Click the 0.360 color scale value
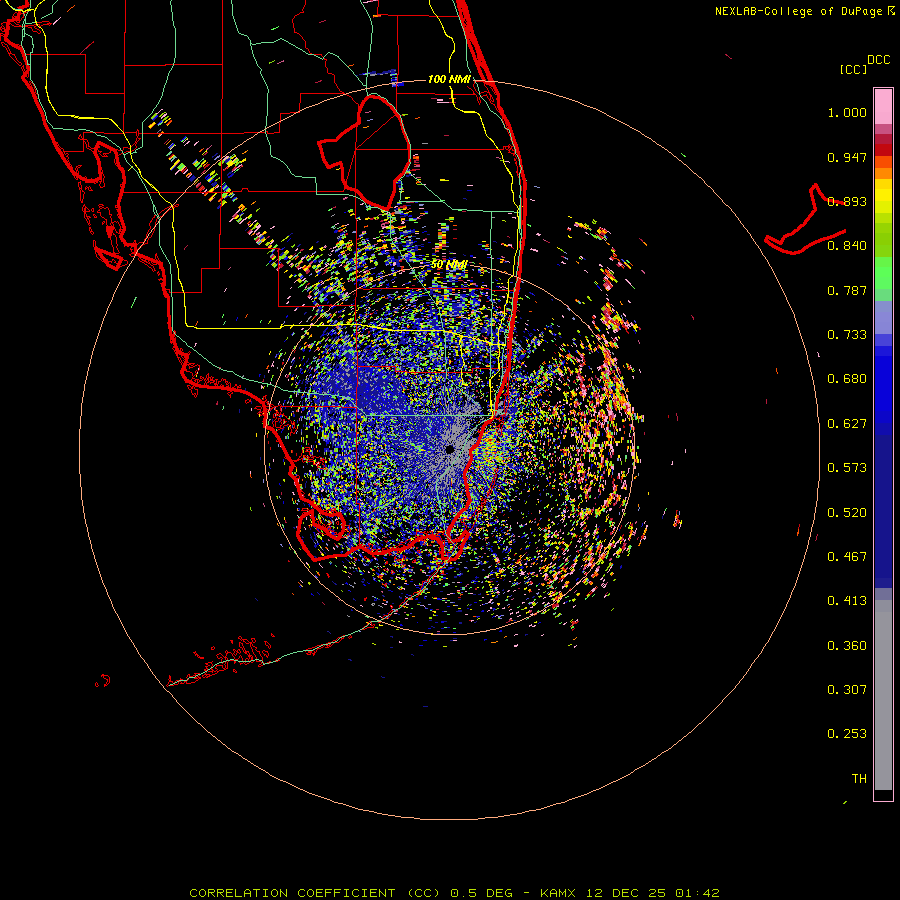Viewport: 900px width, 900px height. pos(847,646)
